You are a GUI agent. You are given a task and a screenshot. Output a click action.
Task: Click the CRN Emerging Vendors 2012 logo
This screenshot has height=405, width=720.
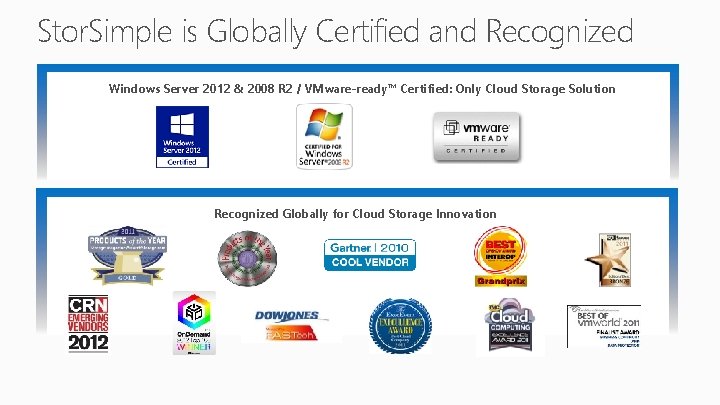tap(88, 324)
